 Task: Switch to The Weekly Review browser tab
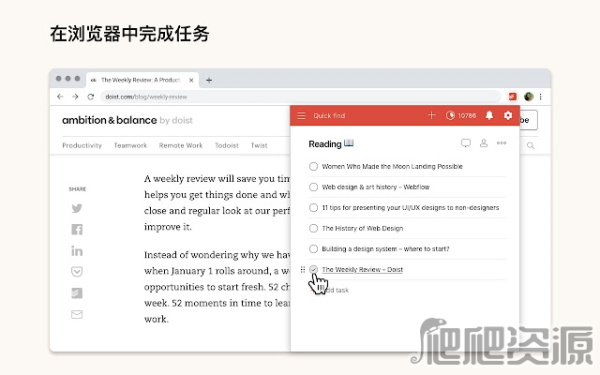(142, 80)
